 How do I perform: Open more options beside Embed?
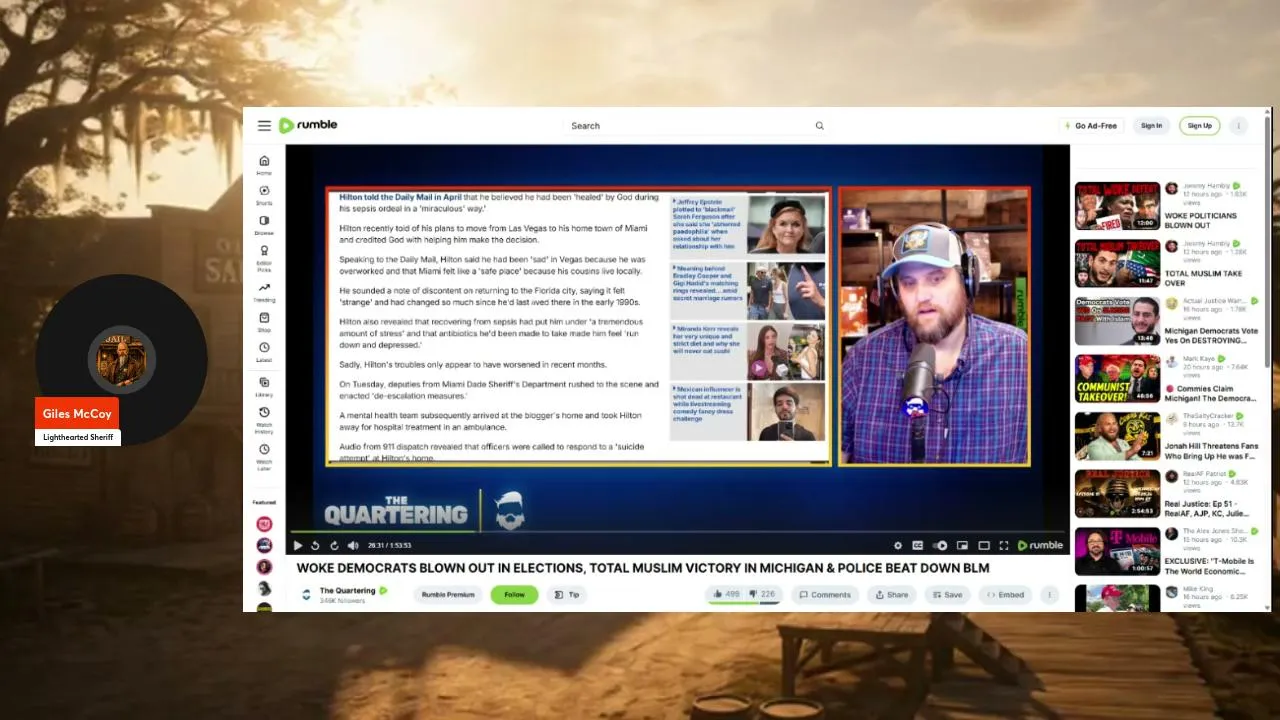click(1050, 594)
